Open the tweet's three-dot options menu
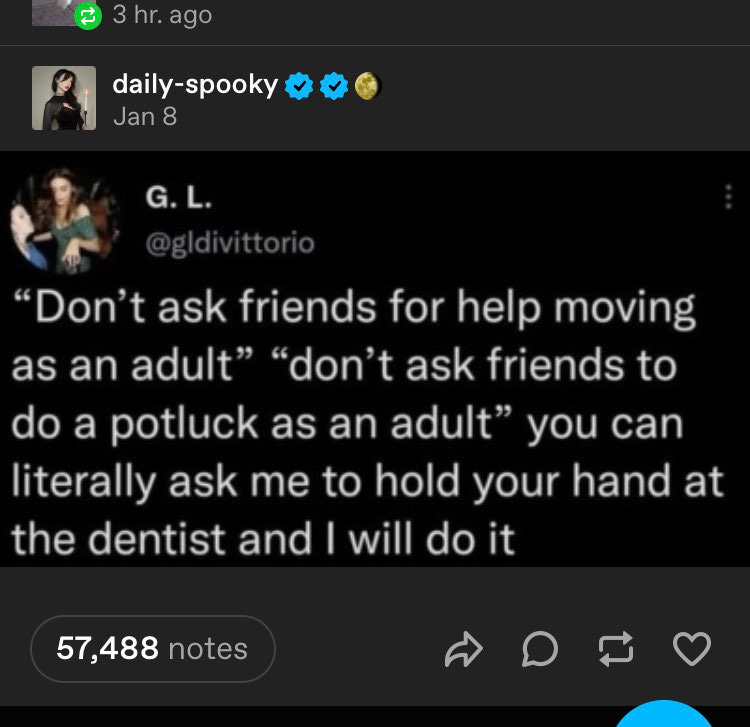The width and height of the screenshot is (750, 727). [728, 197]
